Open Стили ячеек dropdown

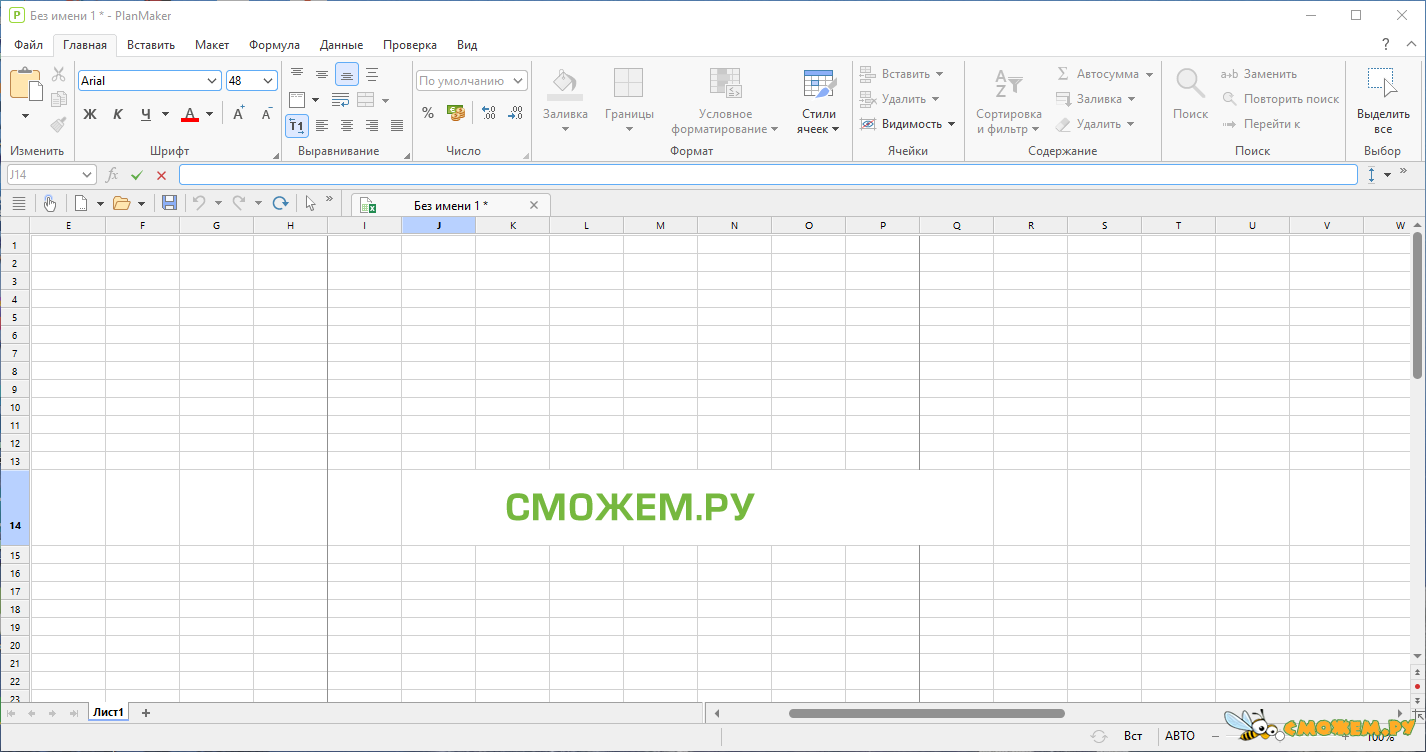(x=818, y=101)
